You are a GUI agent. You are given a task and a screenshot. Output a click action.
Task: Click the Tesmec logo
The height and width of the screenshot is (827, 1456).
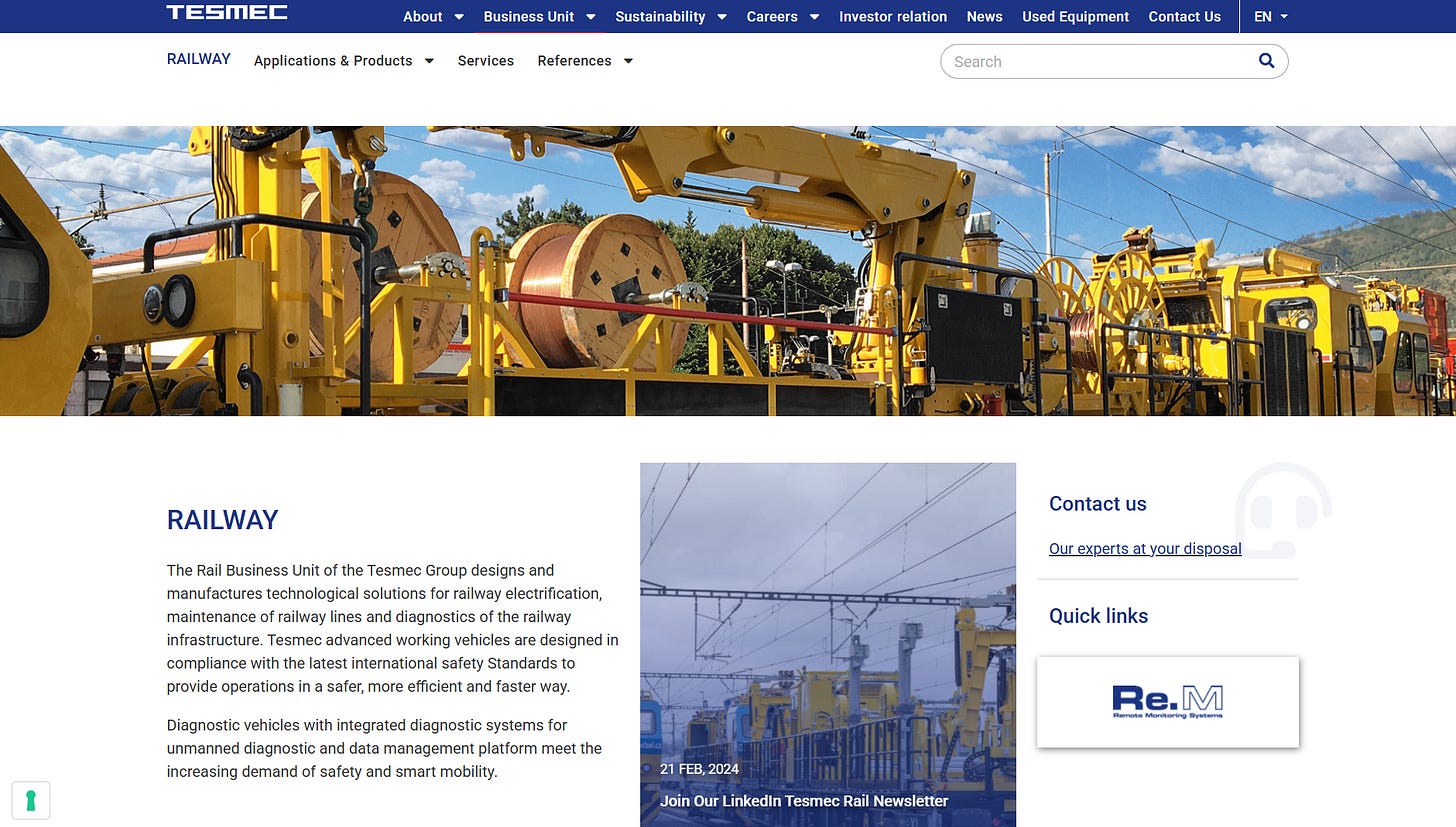tap(227, 13)
